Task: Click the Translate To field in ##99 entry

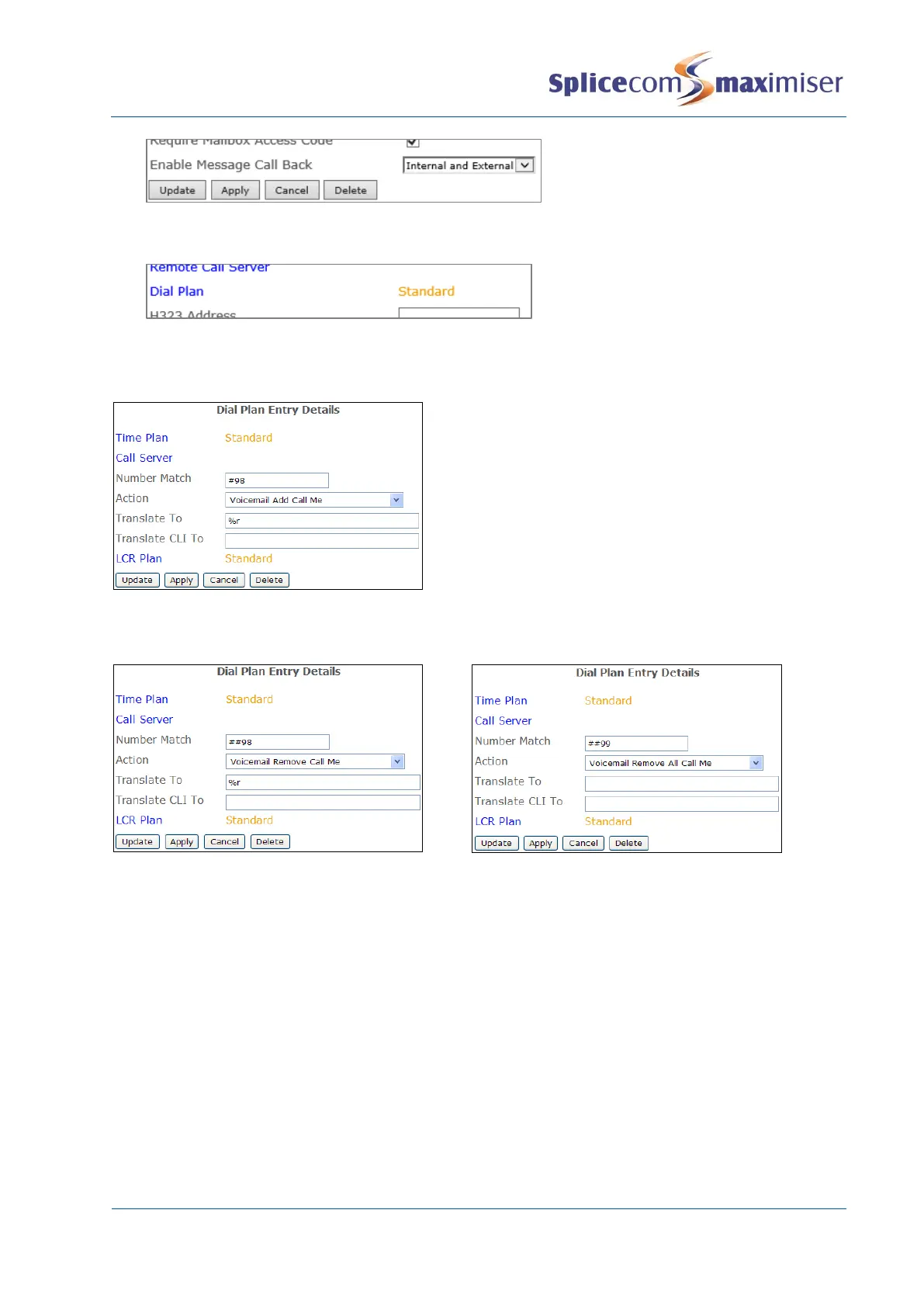Action: click(682, 784)
